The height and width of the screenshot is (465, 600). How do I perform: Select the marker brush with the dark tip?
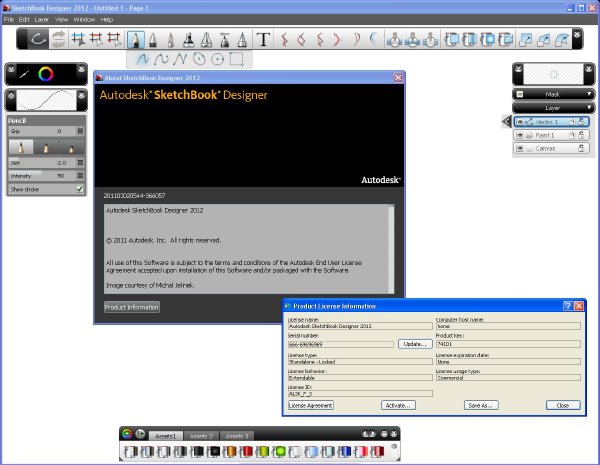(x=188, y=39)
